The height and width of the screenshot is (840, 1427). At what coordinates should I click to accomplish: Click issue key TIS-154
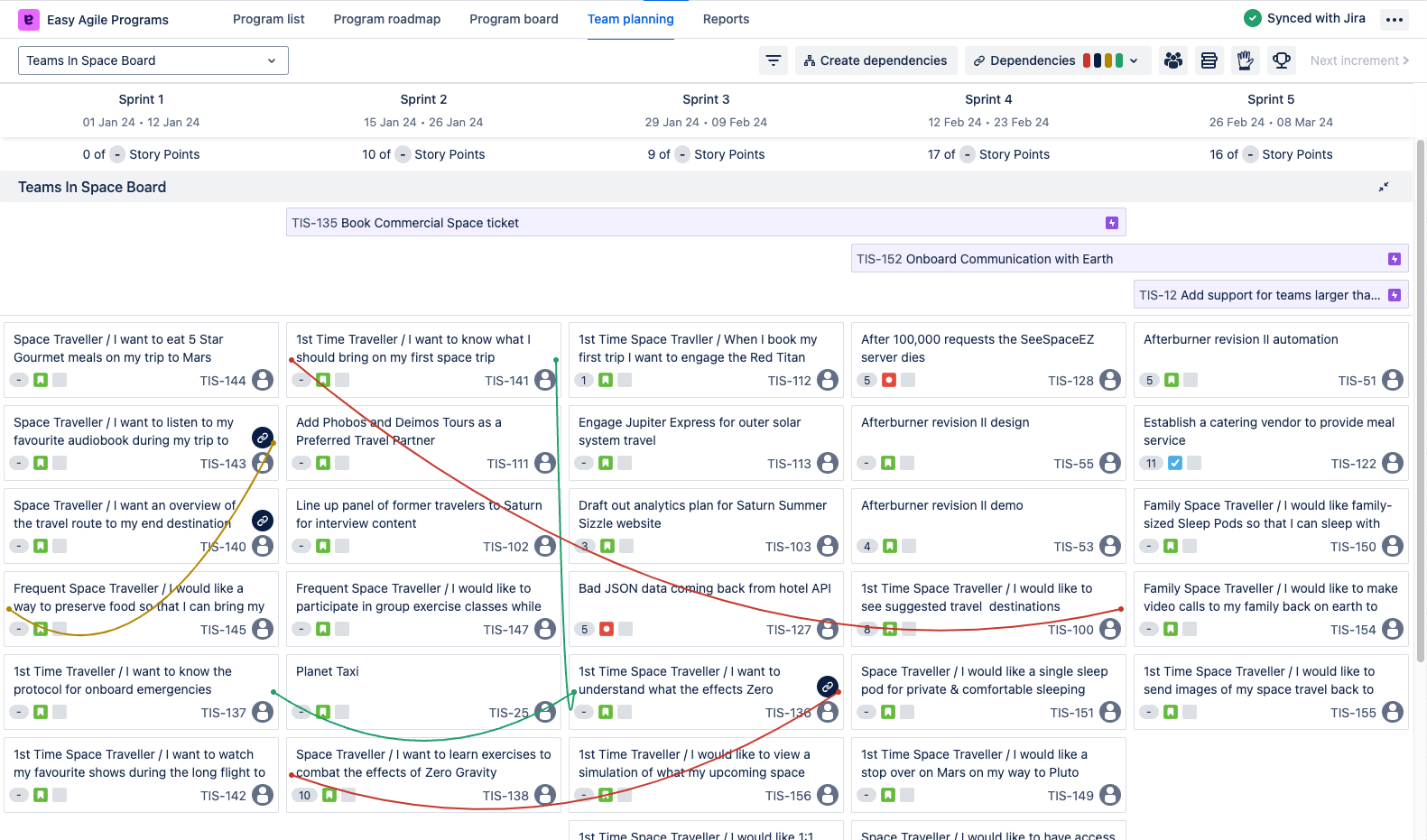1353,630
